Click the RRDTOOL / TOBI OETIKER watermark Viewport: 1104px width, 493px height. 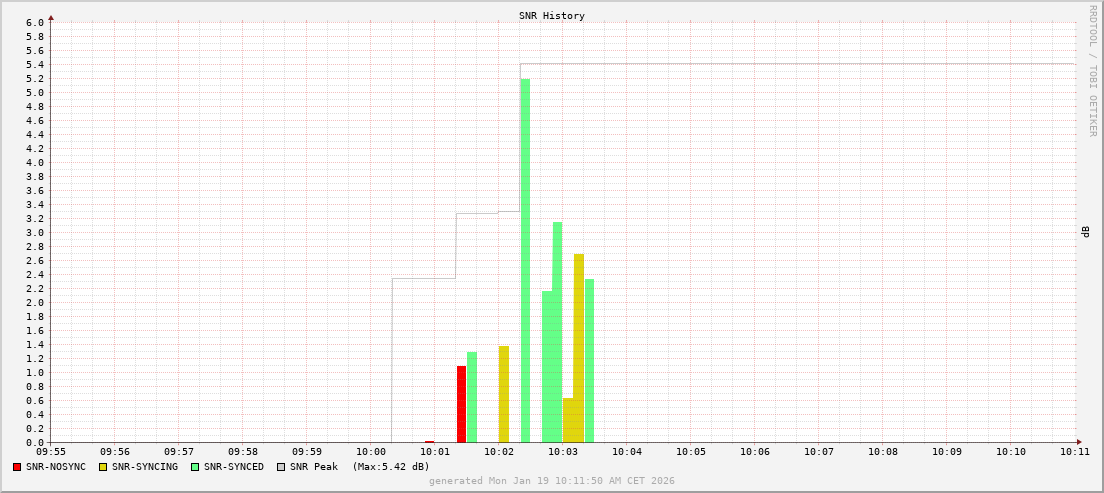click(1092, 70)
